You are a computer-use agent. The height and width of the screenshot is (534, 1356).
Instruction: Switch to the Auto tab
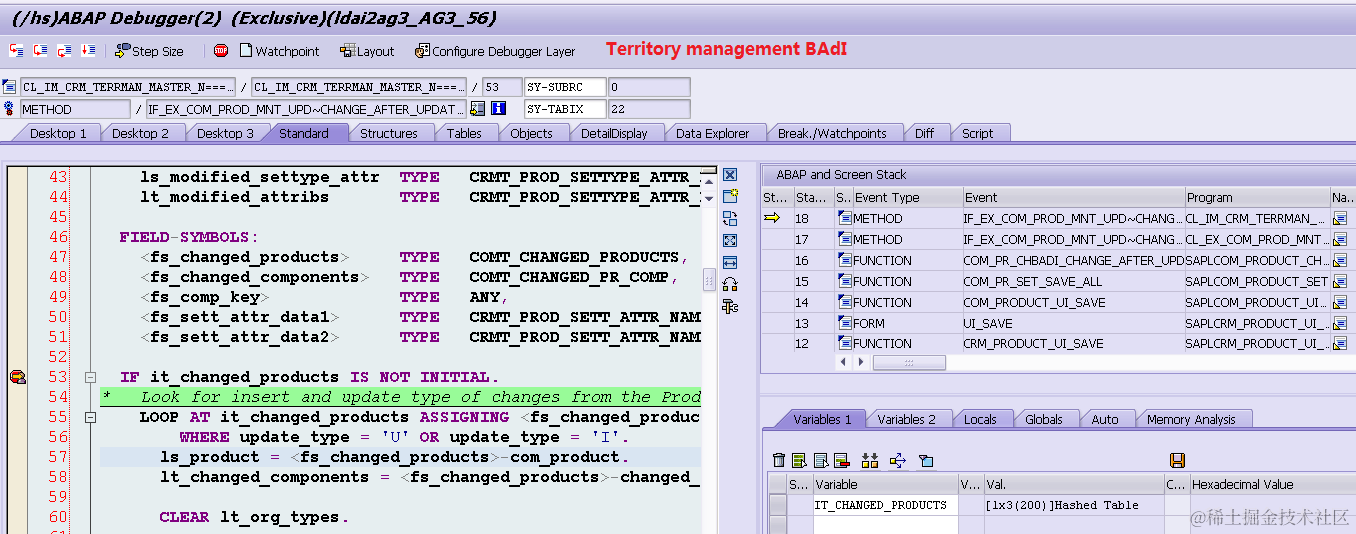[1105, 419]
